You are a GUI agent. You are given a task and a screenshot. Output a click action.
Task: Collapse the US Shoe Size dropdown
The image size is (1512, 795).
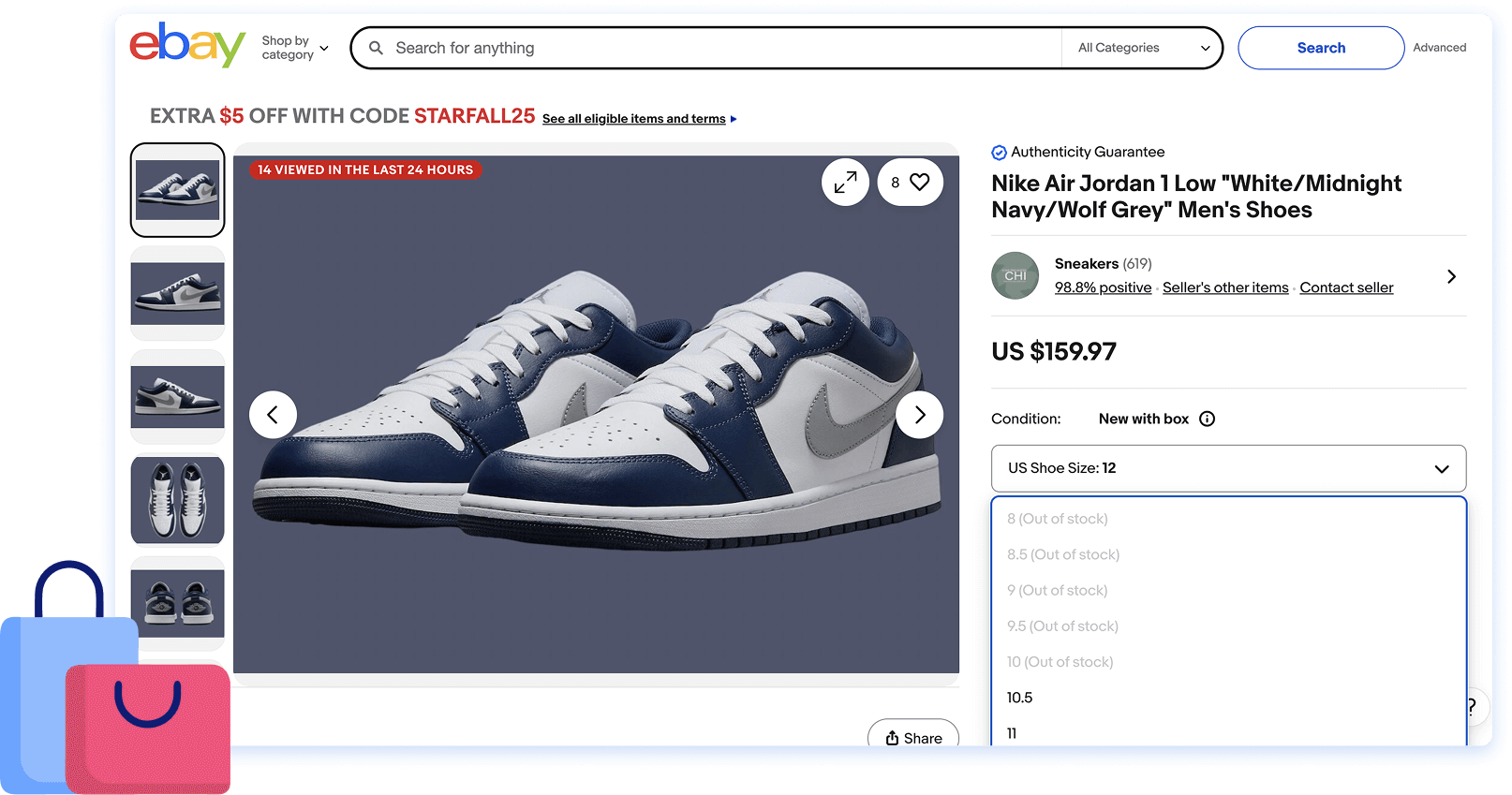(x=1228, y=468)
